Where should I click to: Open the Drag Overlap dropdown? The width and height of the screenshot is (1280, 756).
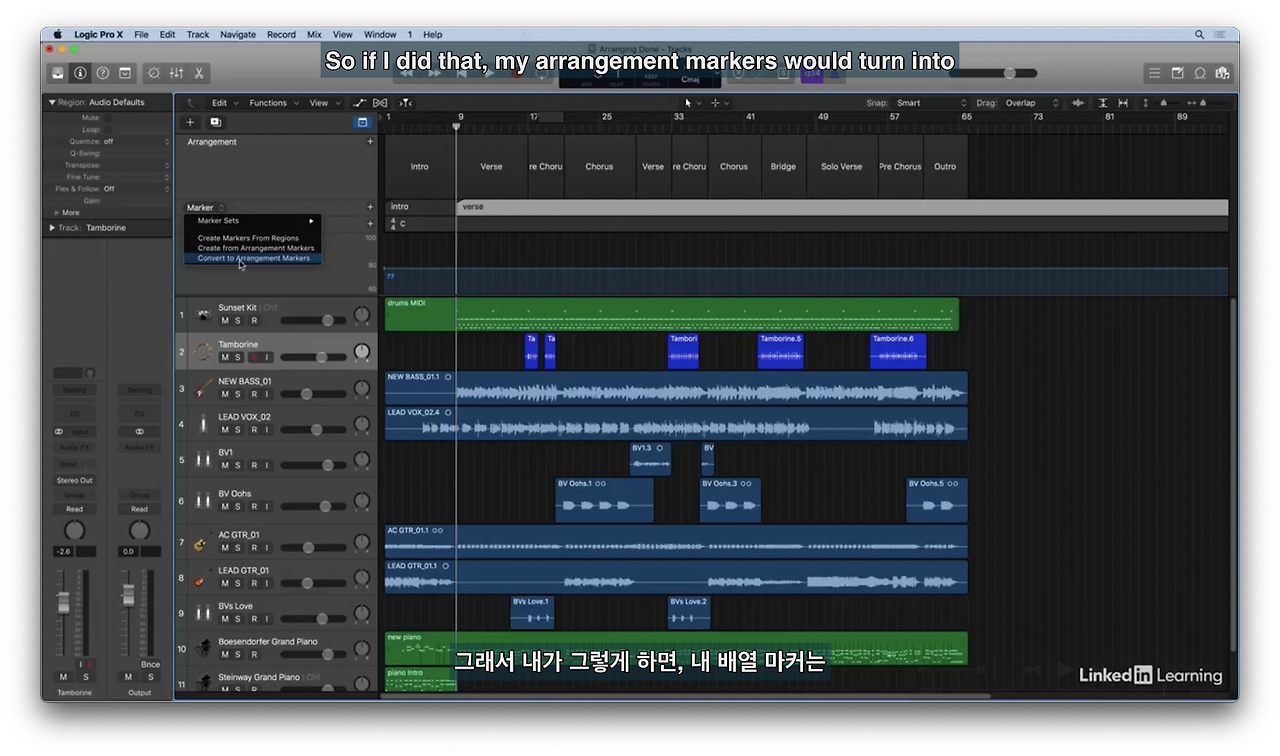click(1032, 103)
